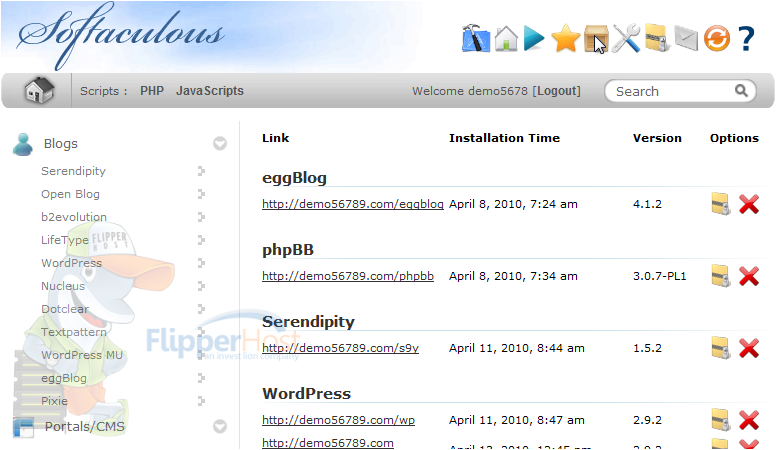776x450 pixels.
Task: Click the Softaculous logo
Action: (x=121, y=36)
